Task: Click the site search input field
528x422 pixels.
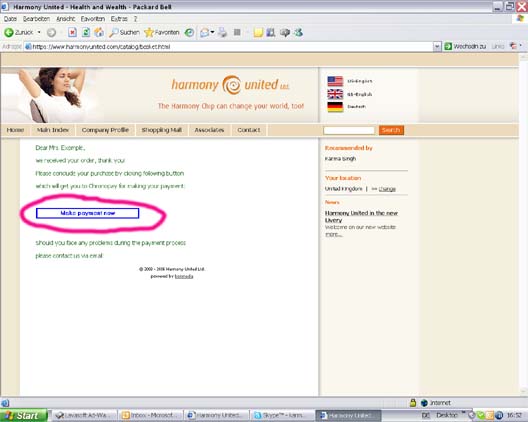Action: coord(349,130)
